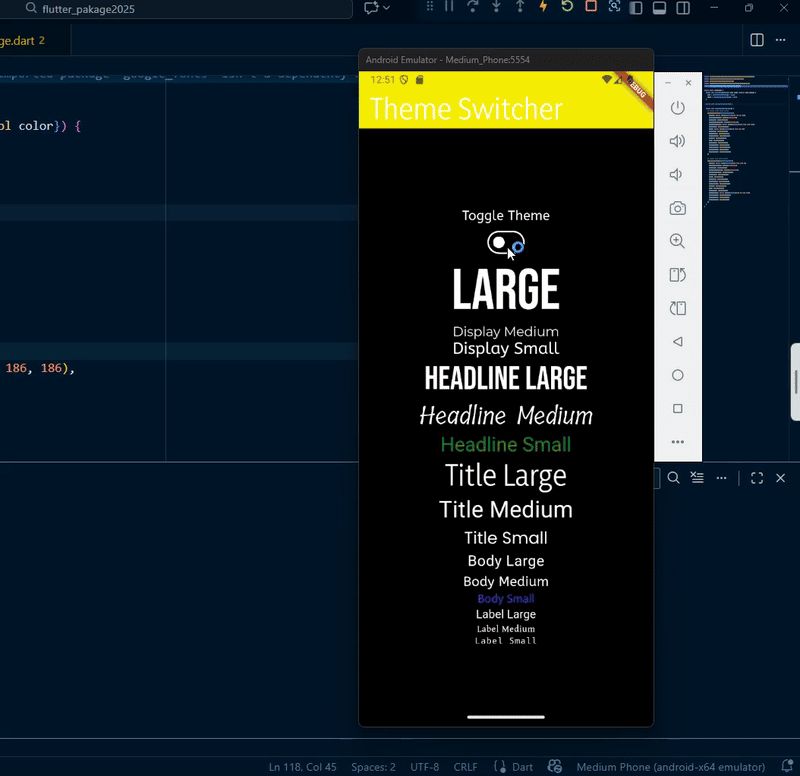The height and width of the screenshot is (776, 800).
Task: Toggle secondary sidebar layout icon
Action: 683,8
